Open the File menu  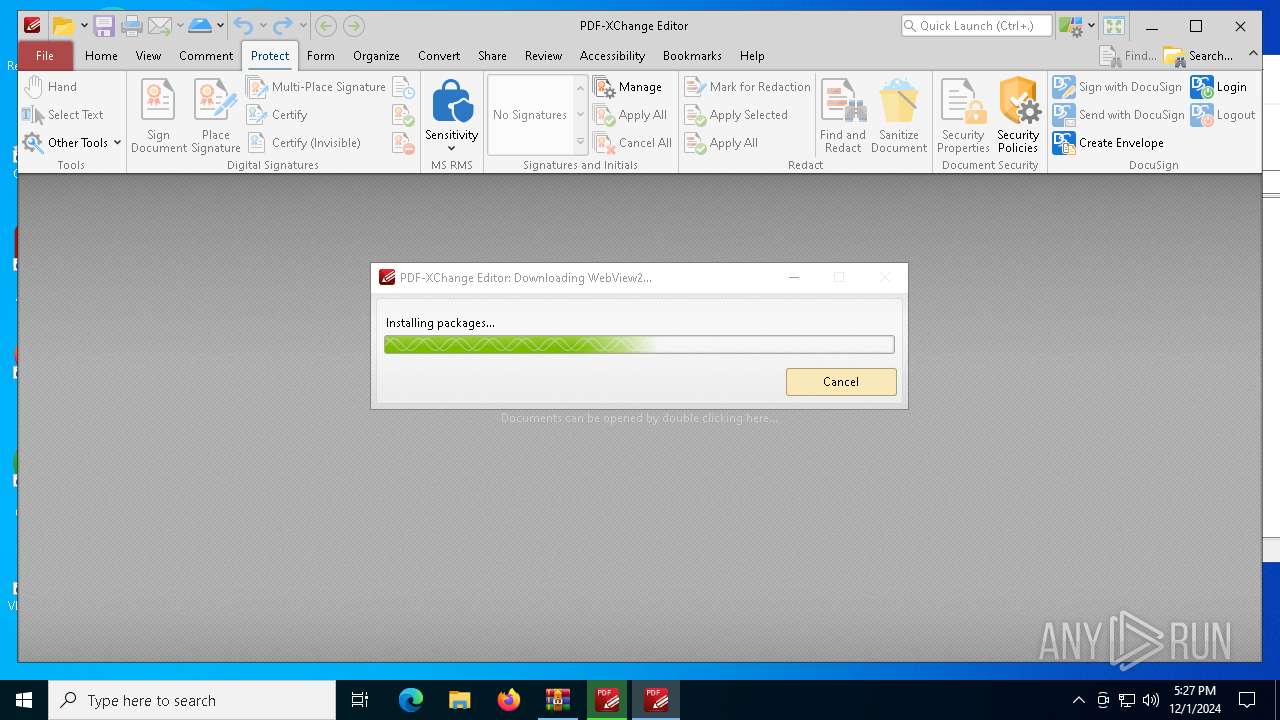click(x=45, y=56)
